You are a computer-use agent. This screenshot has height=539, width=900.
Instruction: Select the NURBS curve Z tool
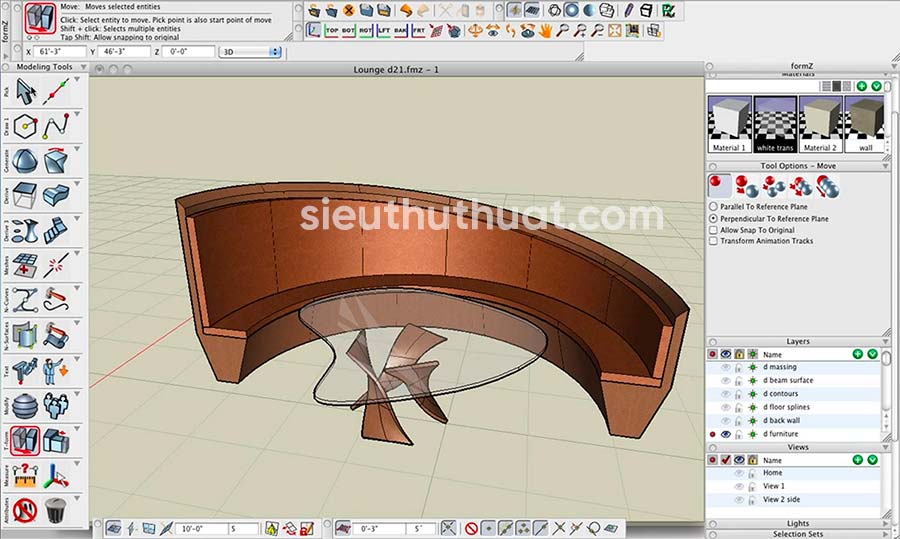tap(25, 300)
